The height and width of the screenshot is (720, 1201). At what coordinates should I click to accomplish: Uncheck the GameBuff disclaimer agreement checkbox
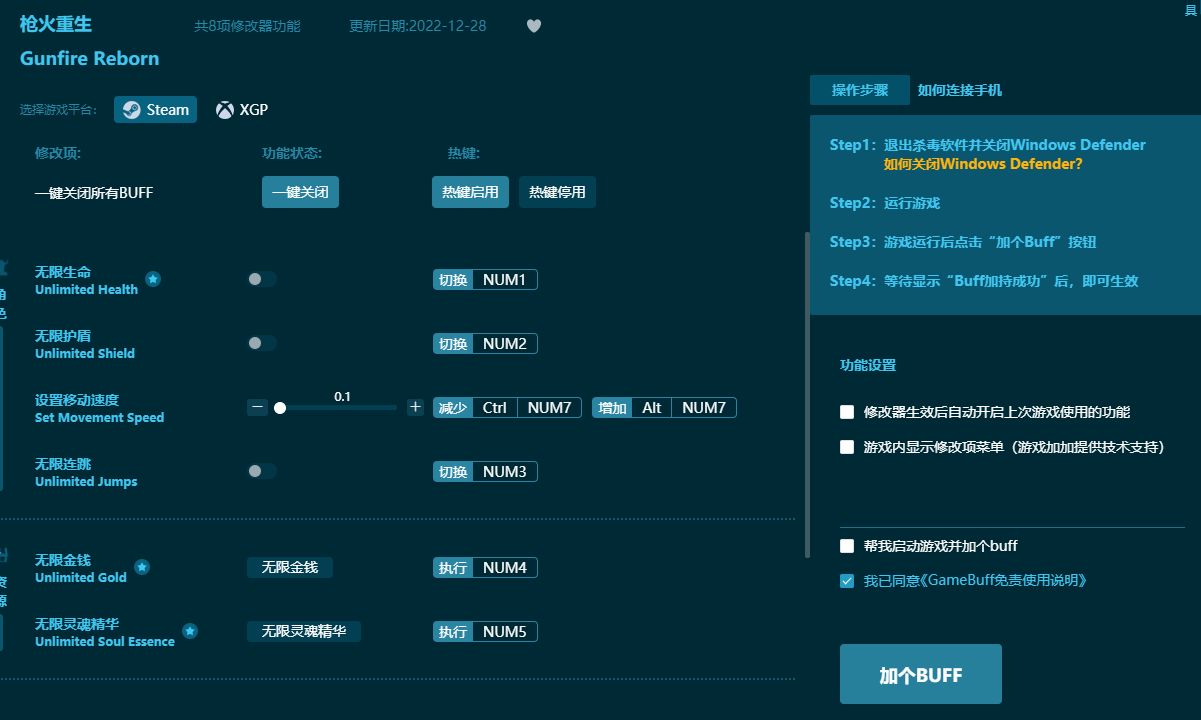pos(847,580)
